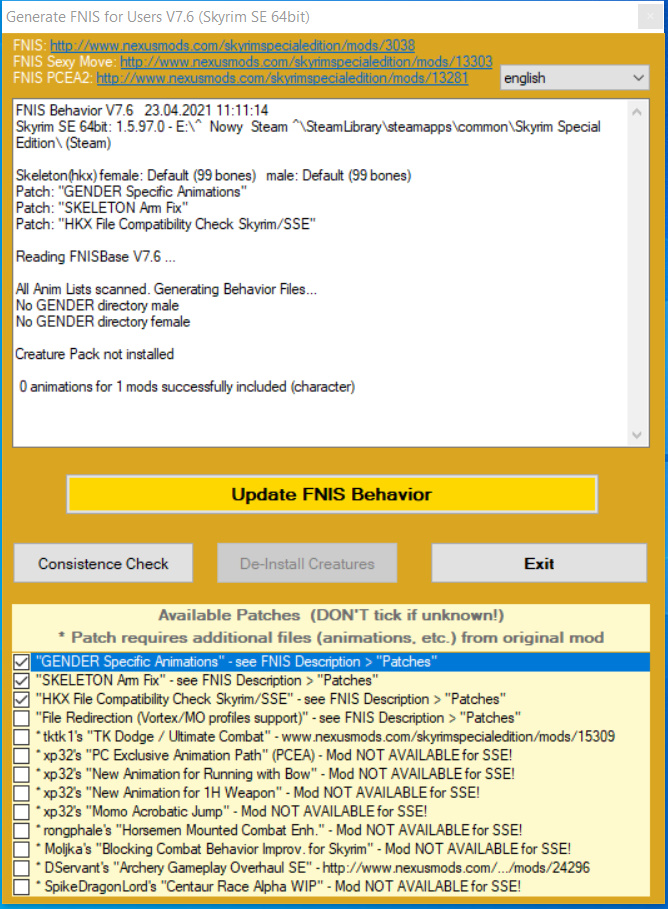
Task: Click the '0 animations for 1 mods' log line
Action: tap(187, 387)
